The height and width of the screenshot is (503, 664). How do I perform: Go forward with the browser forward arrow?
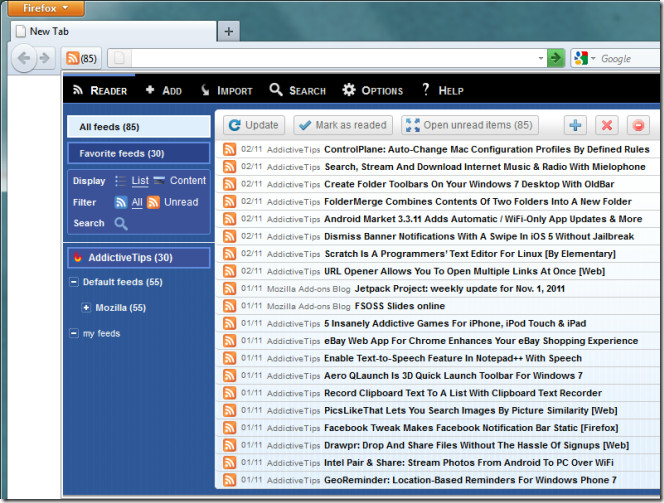coord(45,58)
